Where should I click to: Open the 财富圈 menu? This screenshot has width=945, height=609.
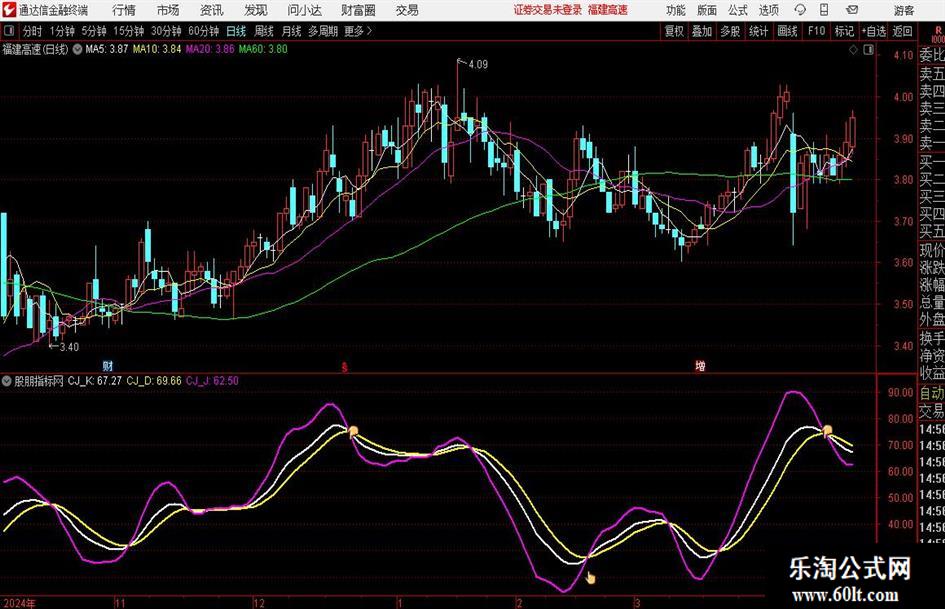click(358, 10)
